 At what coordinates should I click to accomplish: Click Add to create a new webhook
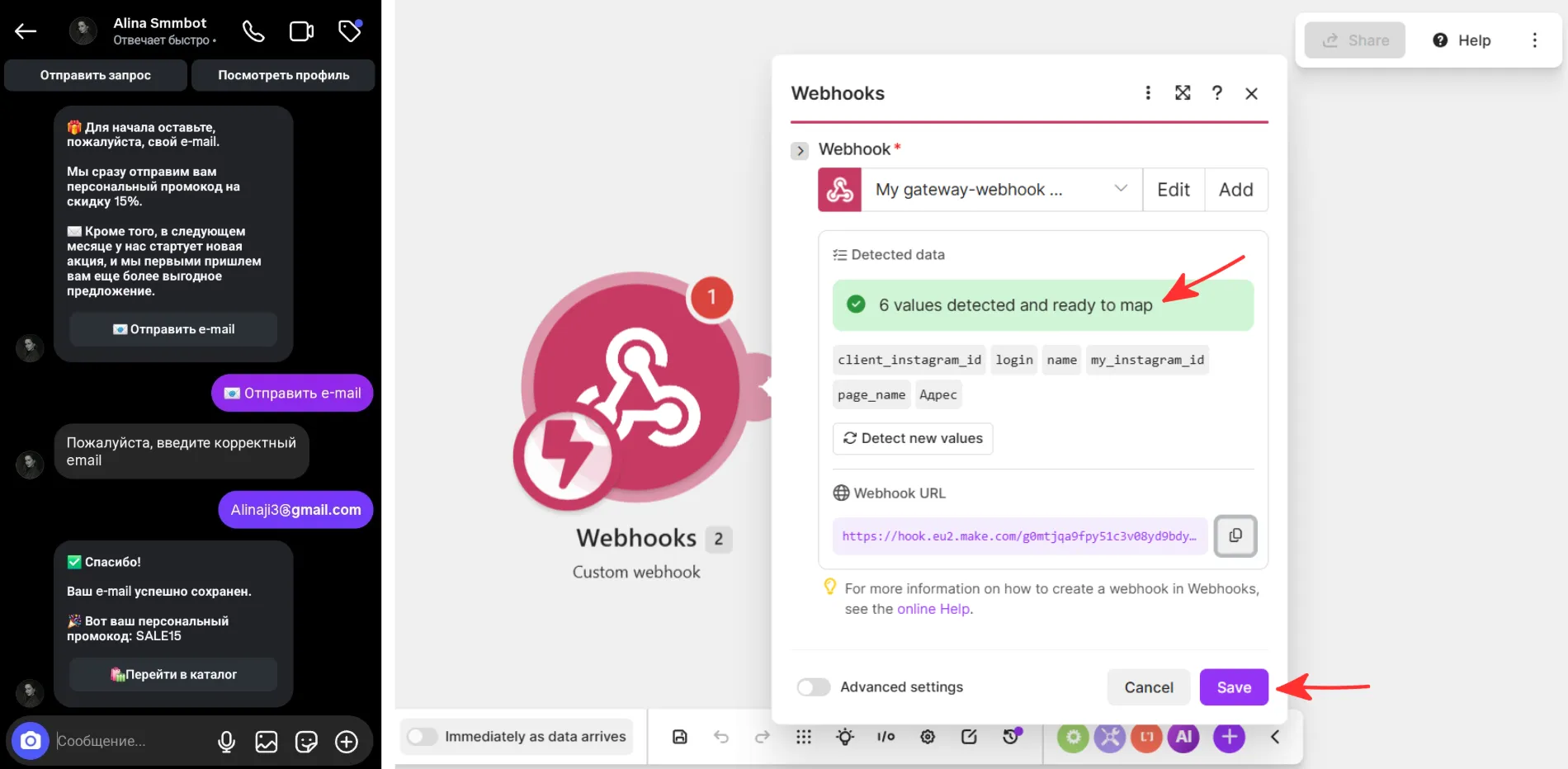(x=1236, y=190)
